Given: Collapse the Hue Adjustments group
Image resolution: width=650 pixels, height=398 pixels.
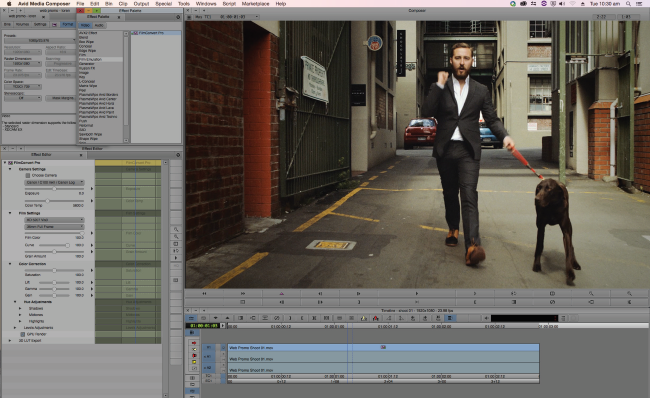Looking at the screenshot, I should click(x=15, y=302).
